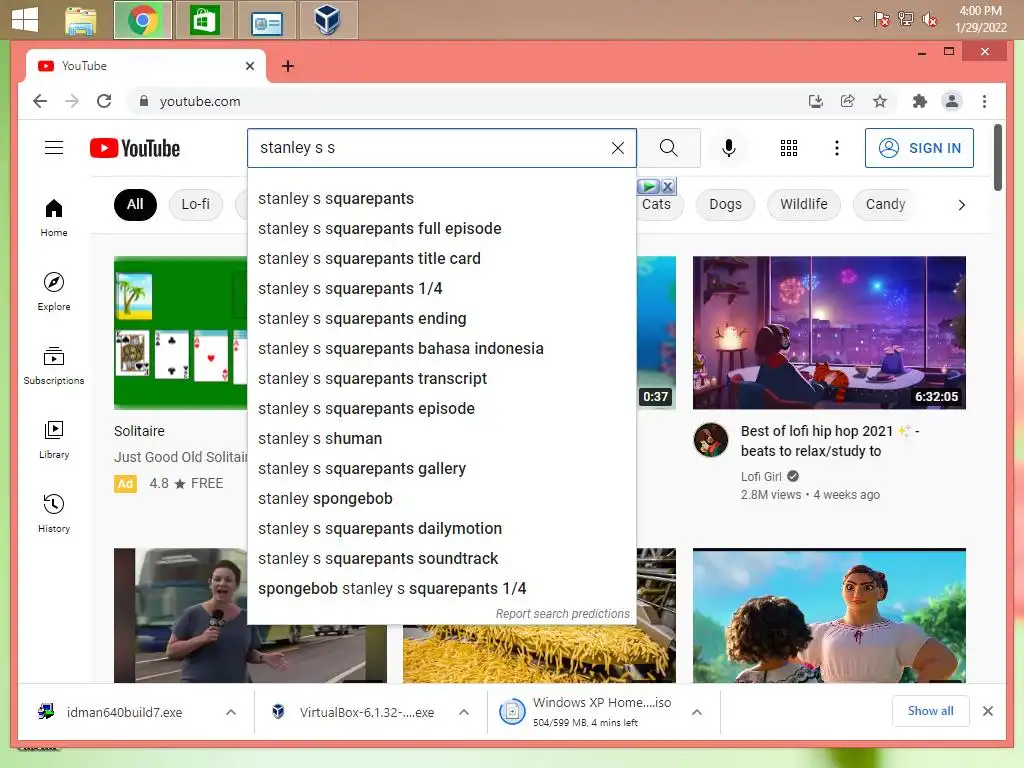The width and height of the screenshot is (1024, 768).
Task: Choose 'stanley s squarepants episode'
Action: tap(441, 409)
